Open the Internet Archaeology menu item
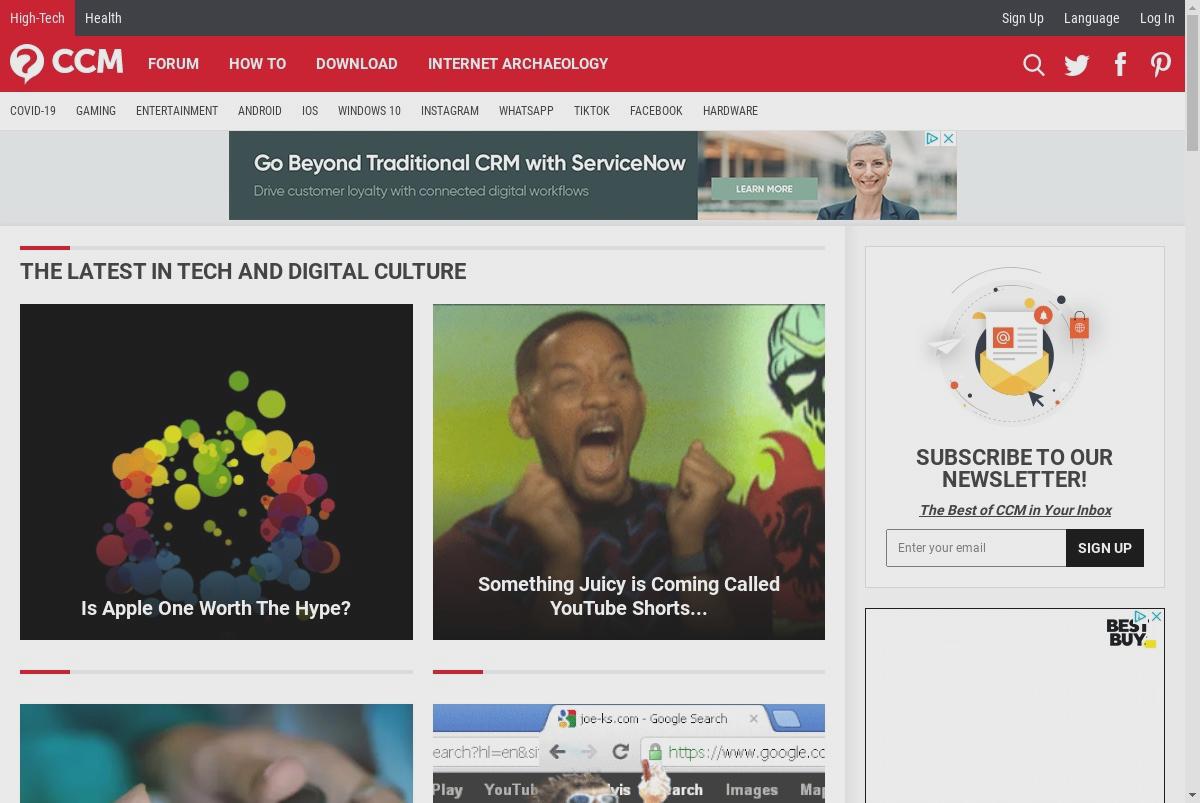The width and height of the screenshot is (1200, 803). pyautogui.click(x=518, y=63)
